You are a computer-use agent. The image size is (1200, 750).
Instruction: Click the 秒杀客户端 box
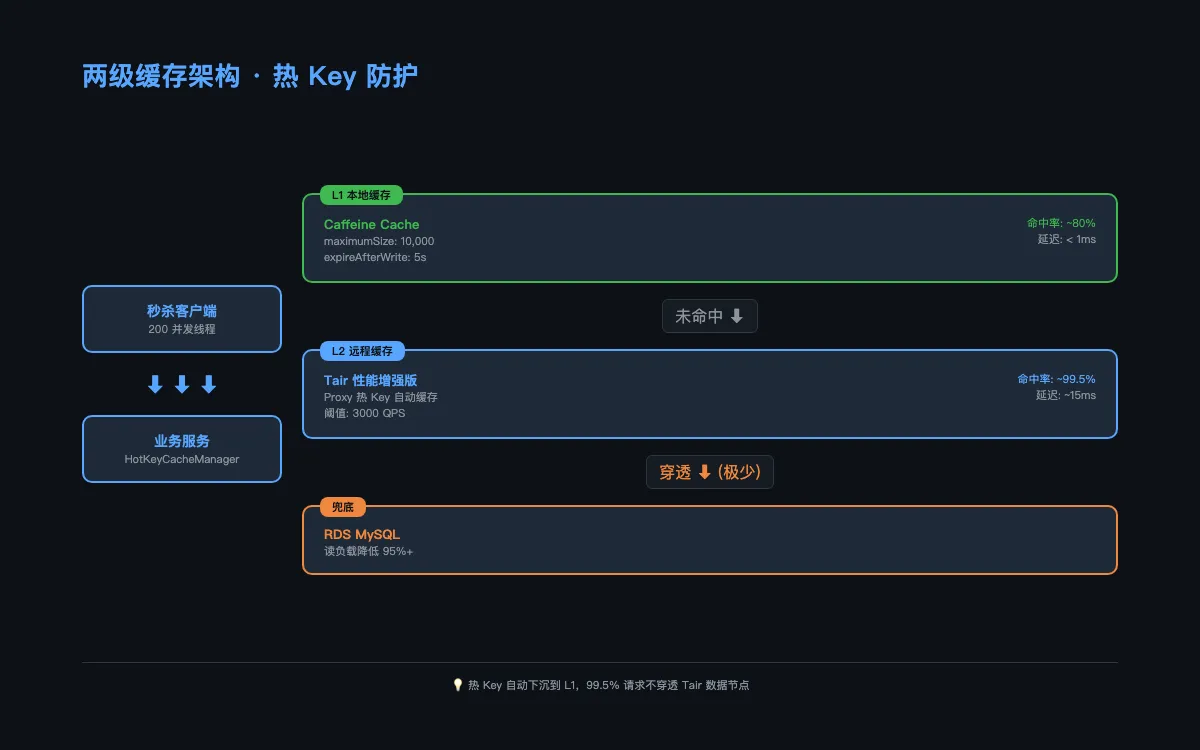tap(182, 319)
